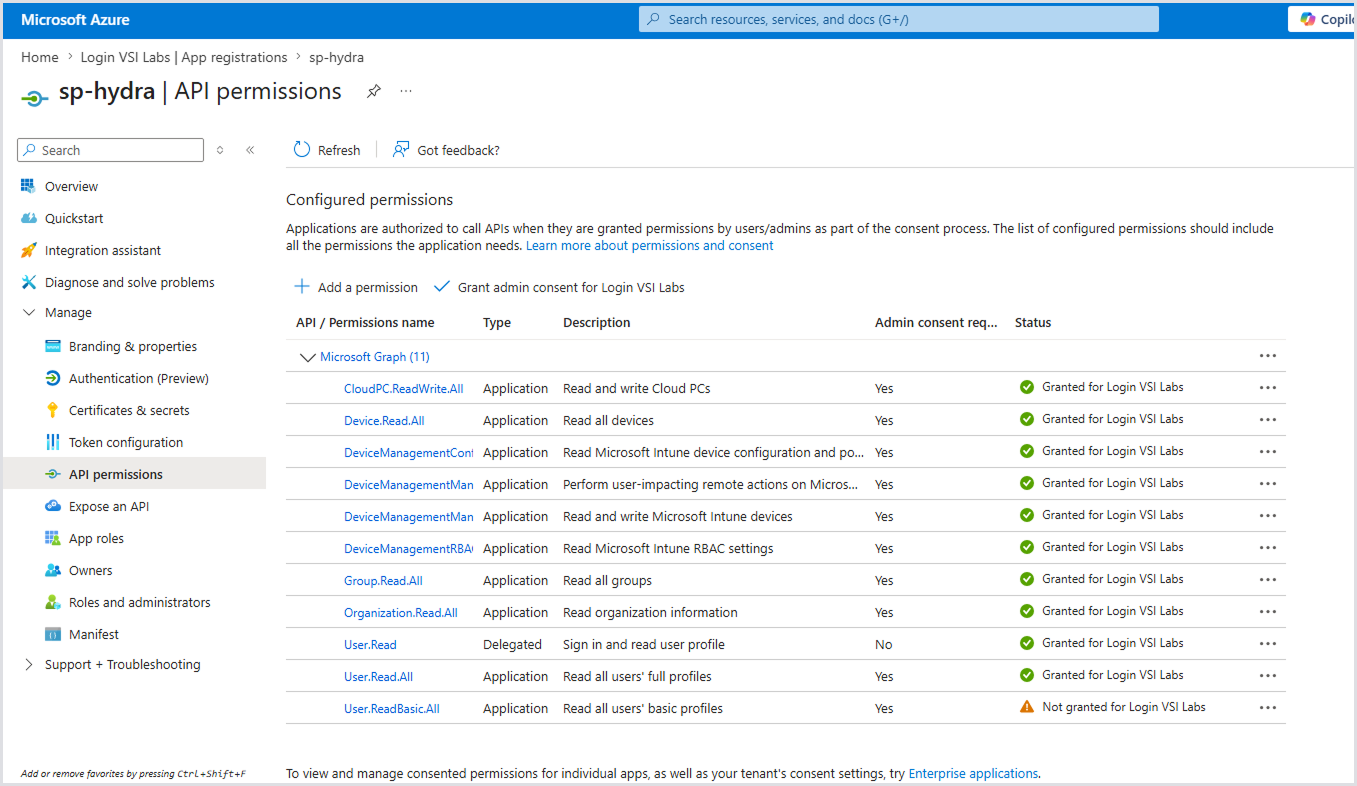Collapse the sidebar menu with double chevron
This screenshot has height=786, width=1357.
[x=250, y=150]
